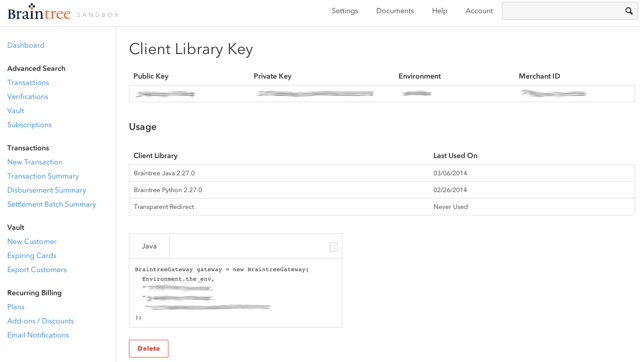This screenshot has height=362, width=640.
Task: Select the Transparent Redirect row
Action: [382, 207]
